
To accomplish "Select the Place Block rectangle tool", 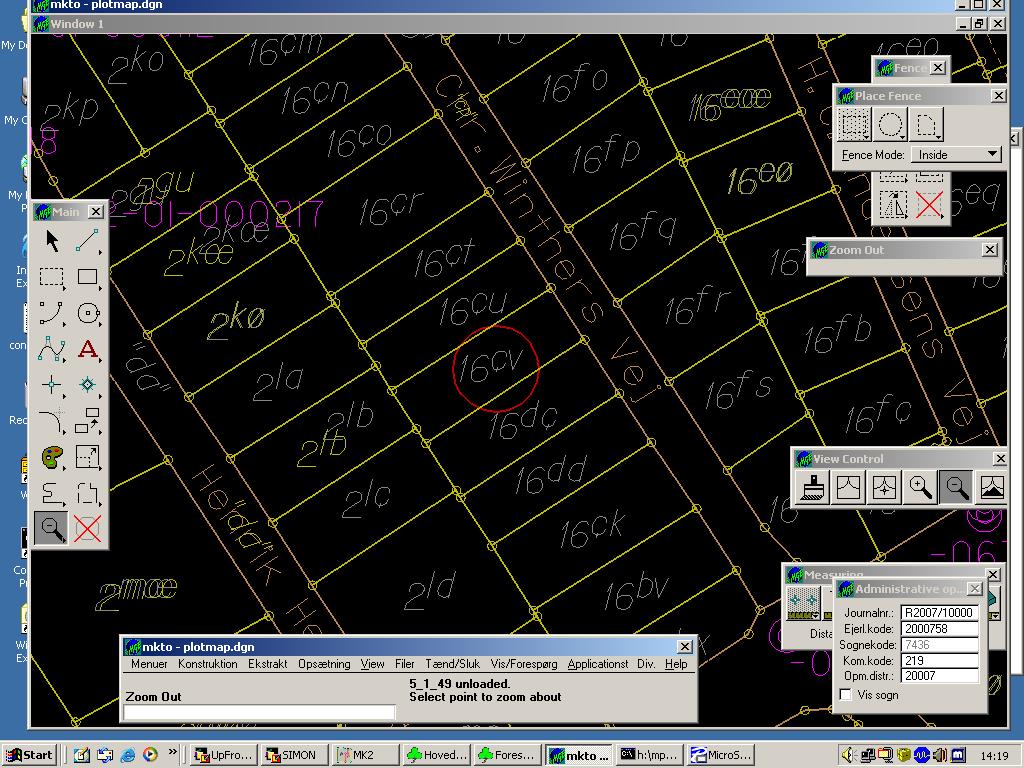I will pyautogui.click(x=87, y=277).
